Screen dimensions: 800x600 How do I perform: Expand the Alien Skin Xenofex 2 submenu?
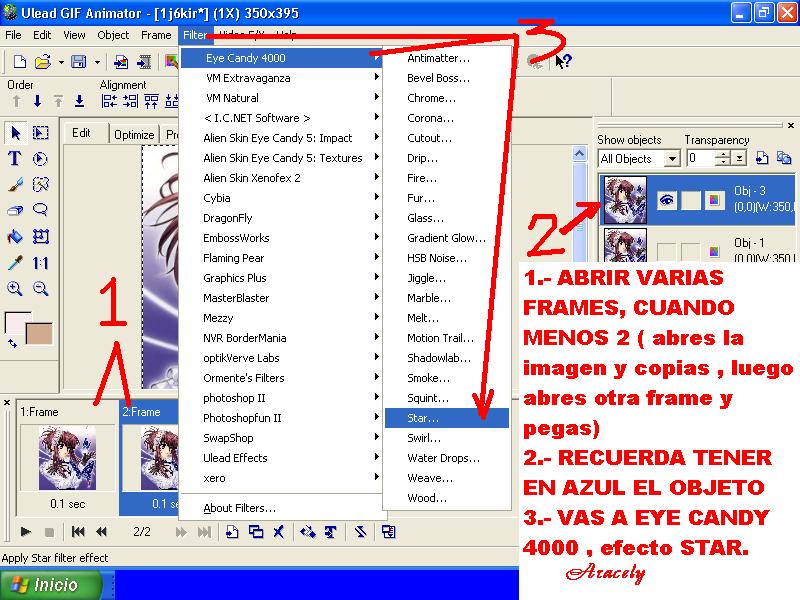[282, 178]
